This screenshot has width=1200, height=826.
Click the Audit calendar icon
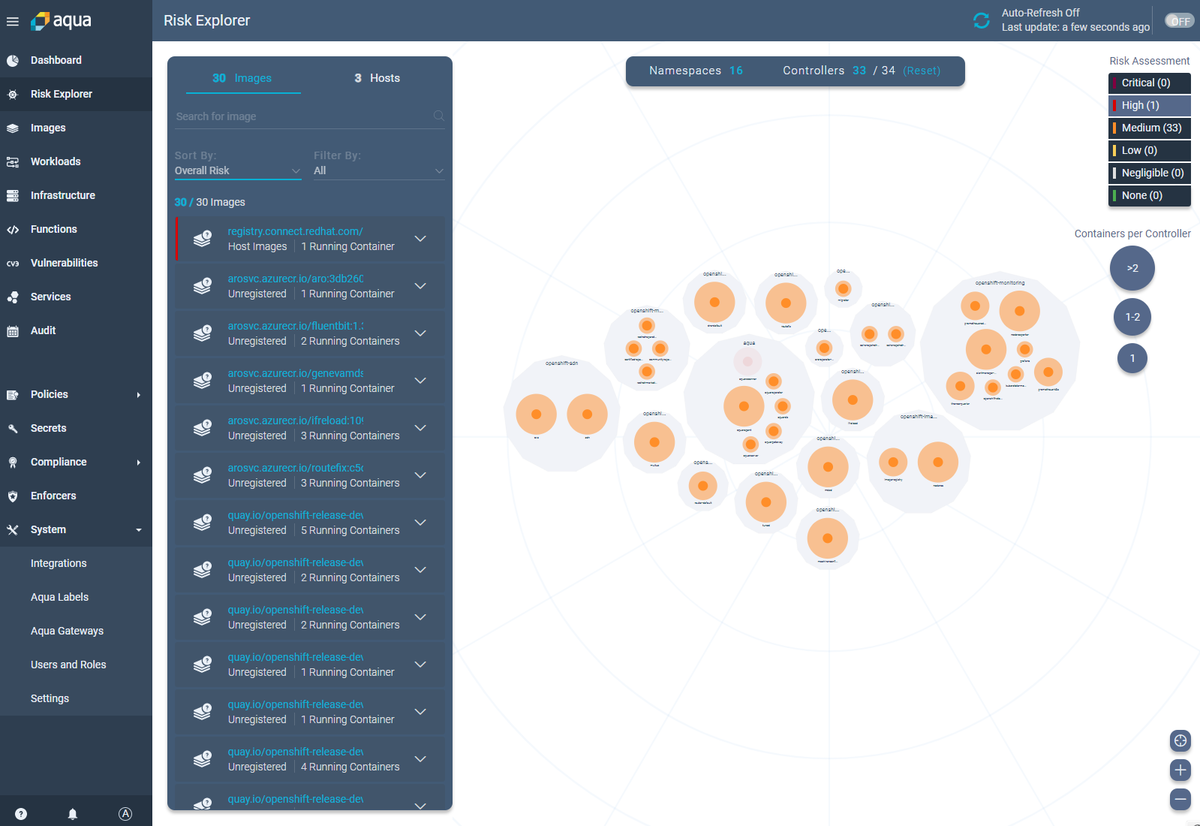(x=13, y=331)
